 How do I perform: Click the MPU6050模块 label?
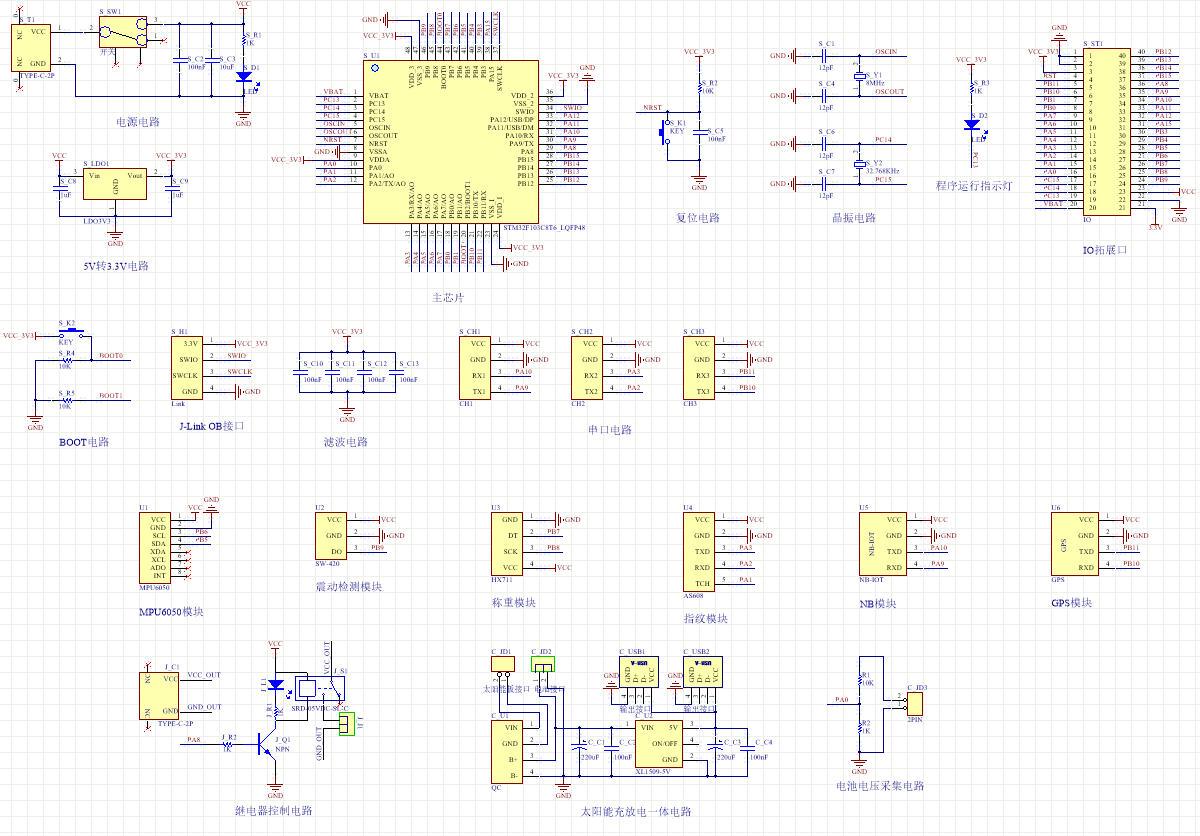(x=172, y=611)
